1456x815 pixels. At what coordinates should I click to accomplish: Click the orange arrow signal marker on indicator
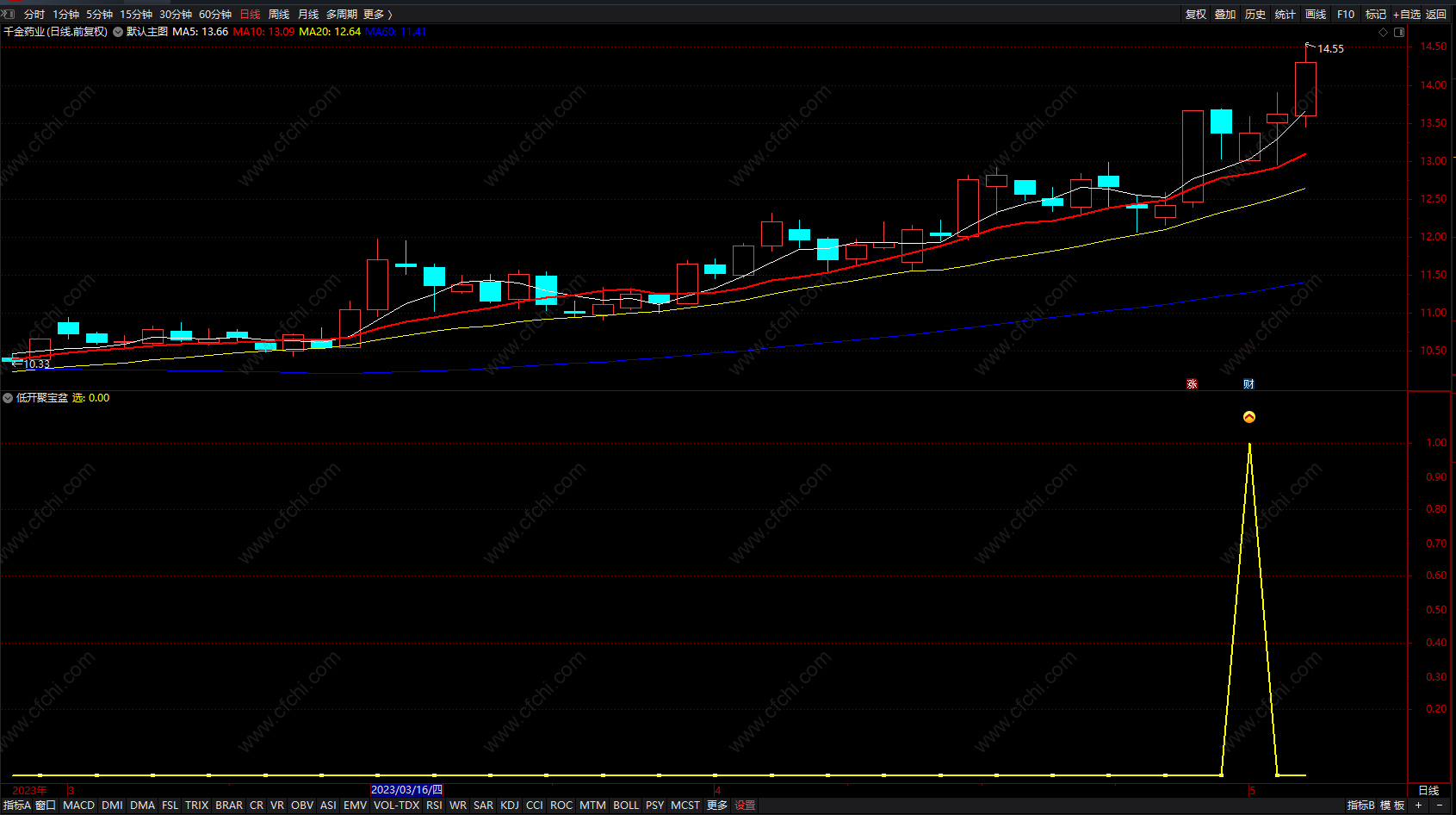coord(1249,417)
